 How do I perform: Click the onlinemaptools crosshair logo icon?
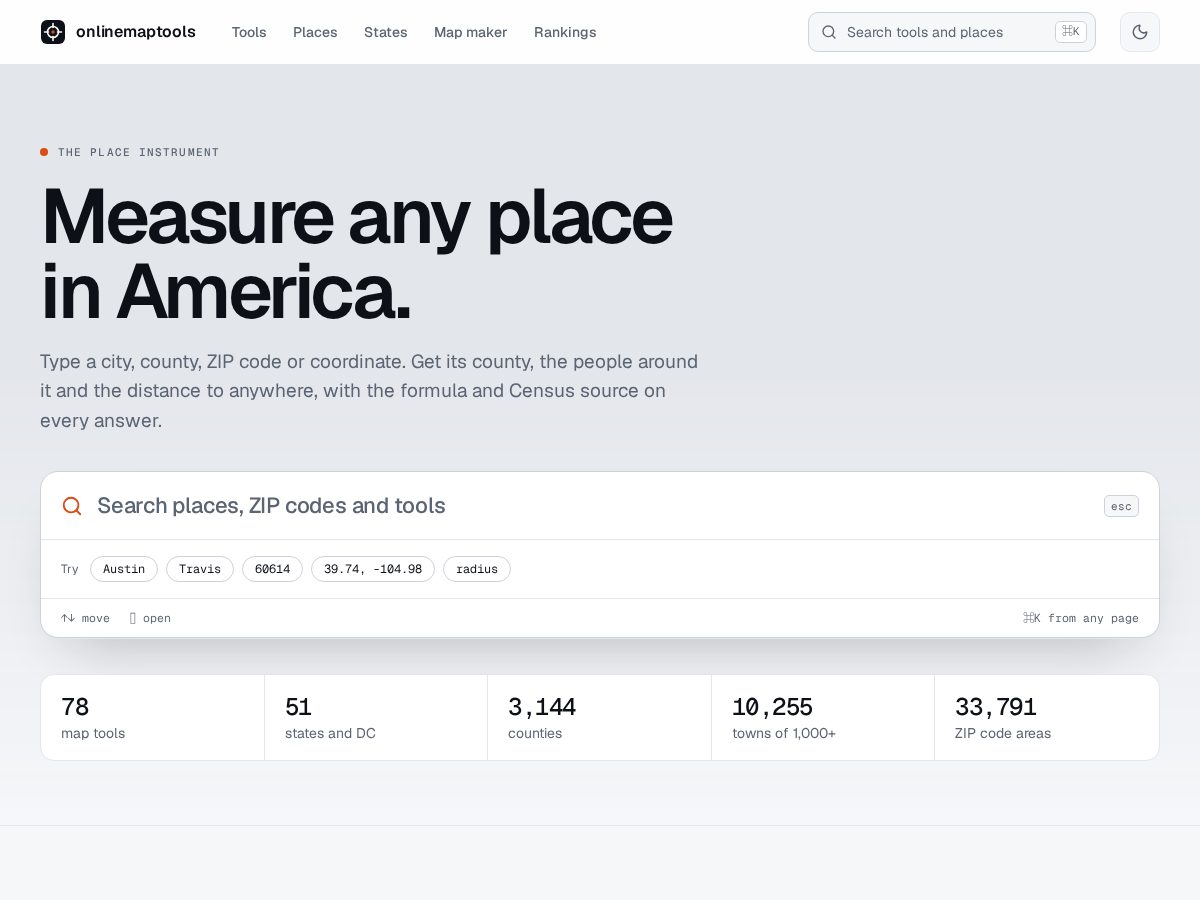pos(53,32)
